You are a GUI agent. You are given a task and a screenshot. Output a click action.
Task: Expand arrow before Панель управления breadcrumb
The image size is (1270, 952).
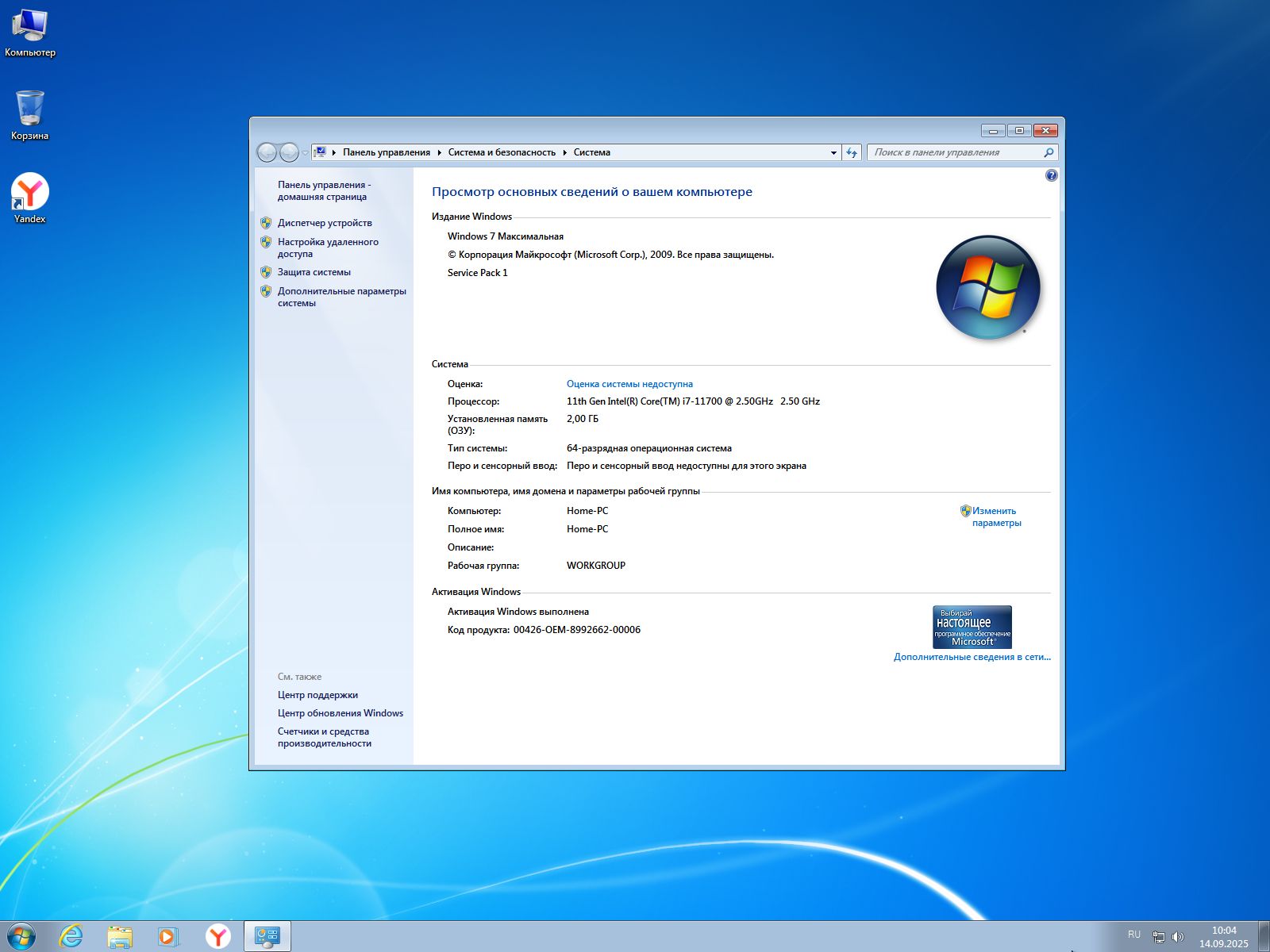pyautogui.click(x=334, y=152)
